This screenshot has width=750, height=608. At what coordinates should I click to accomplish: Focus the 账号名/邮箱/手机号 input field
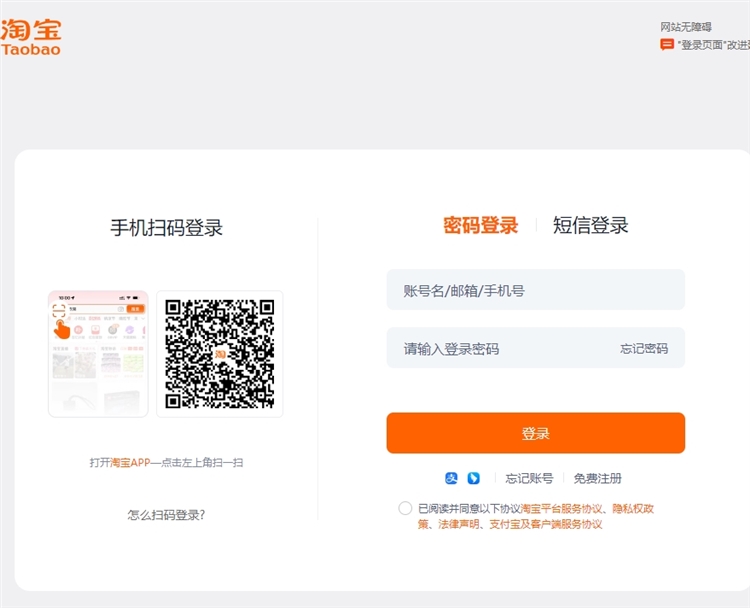(x=536, y=289)
